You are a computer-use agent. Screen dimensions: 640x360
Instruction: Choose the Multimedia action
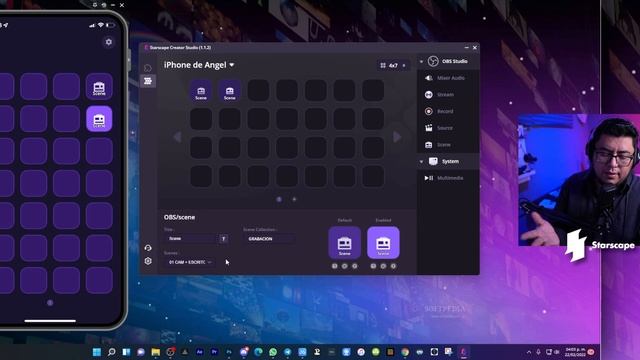[448, 178]
